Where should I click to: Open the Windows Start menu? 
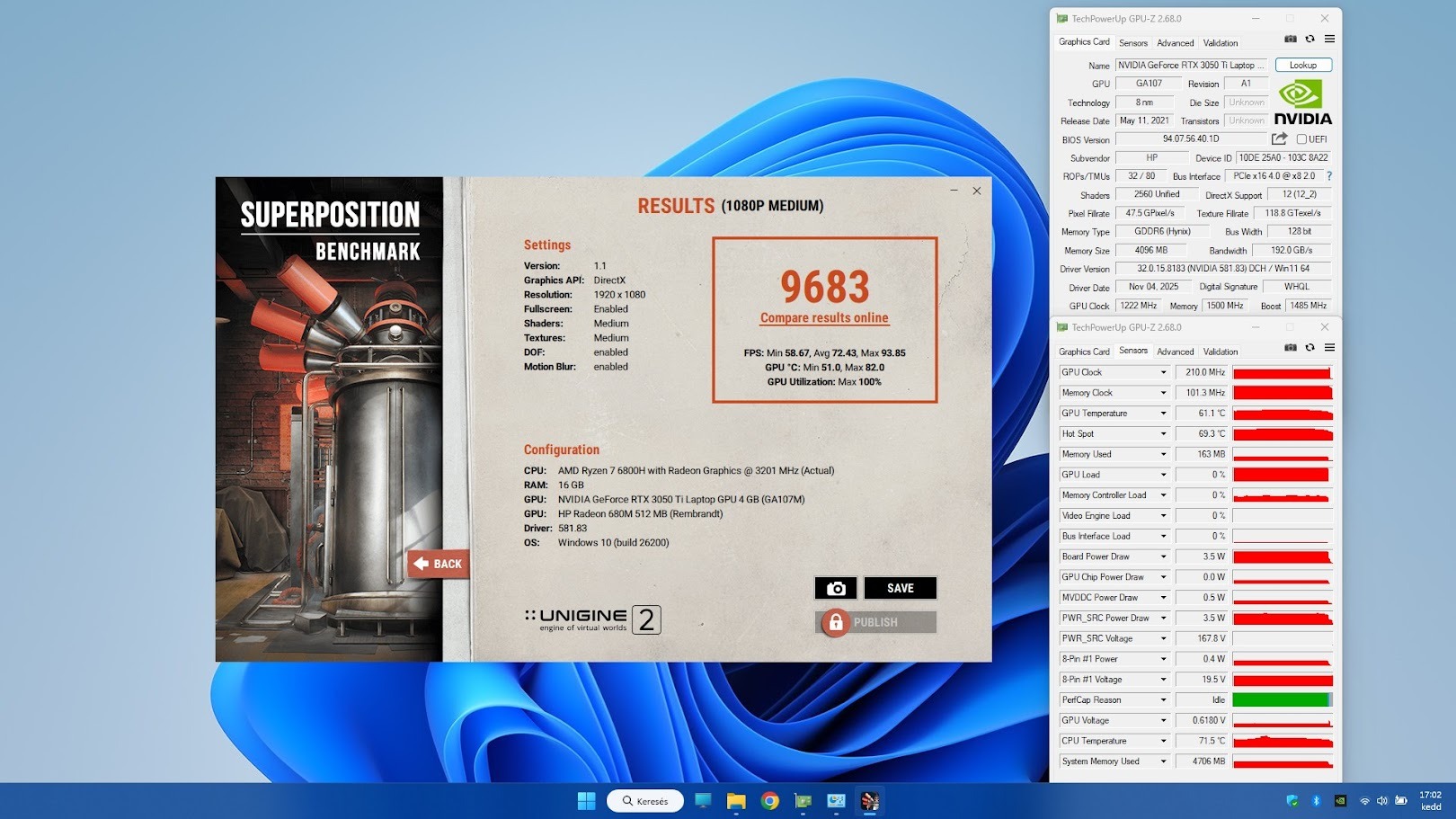pos(586,801)
